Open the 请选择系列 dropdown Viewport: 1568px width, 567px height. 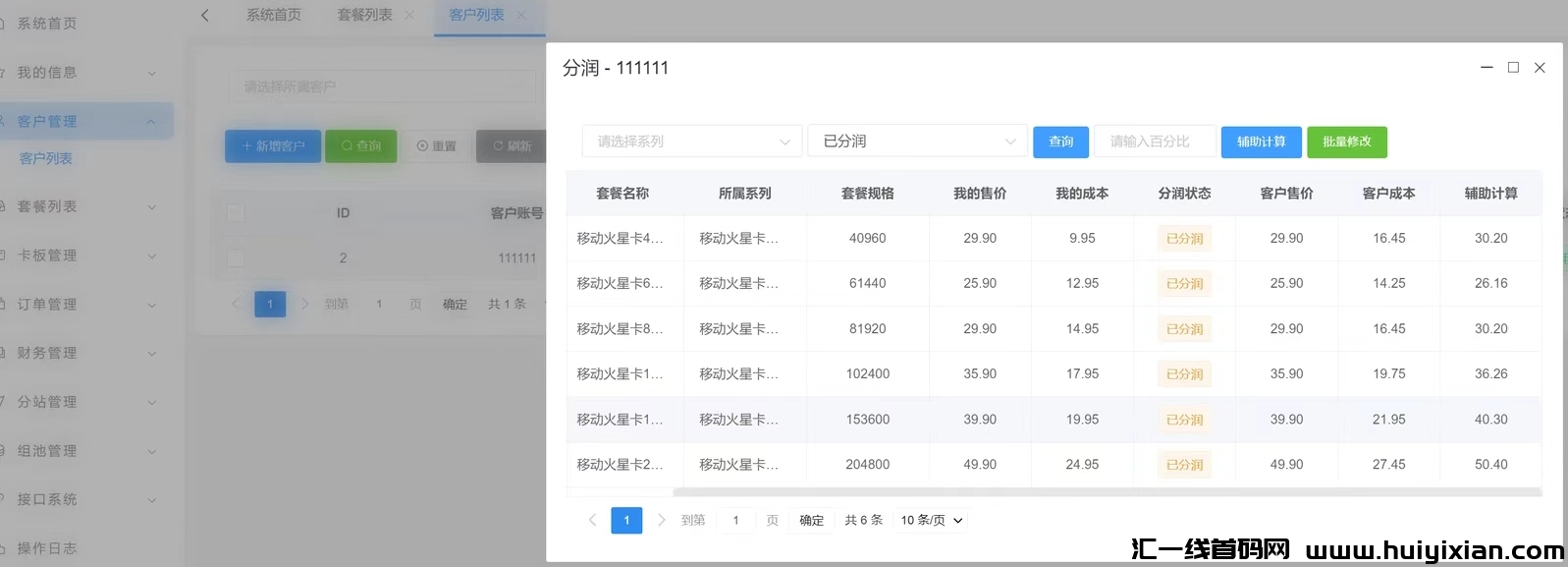pos(692,142)
